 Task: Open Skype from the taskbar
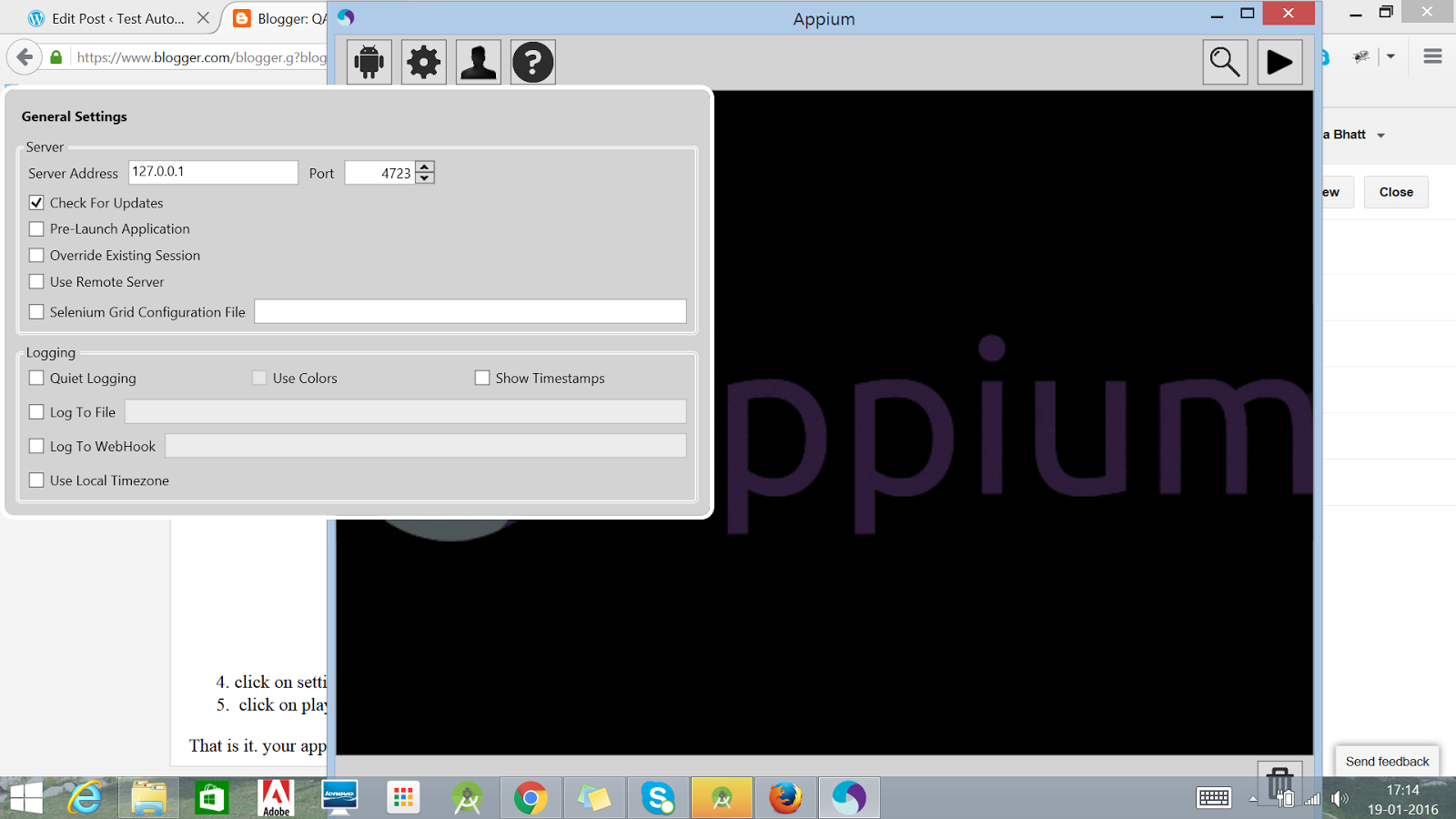pyautogui.click(x=658, y=797)
